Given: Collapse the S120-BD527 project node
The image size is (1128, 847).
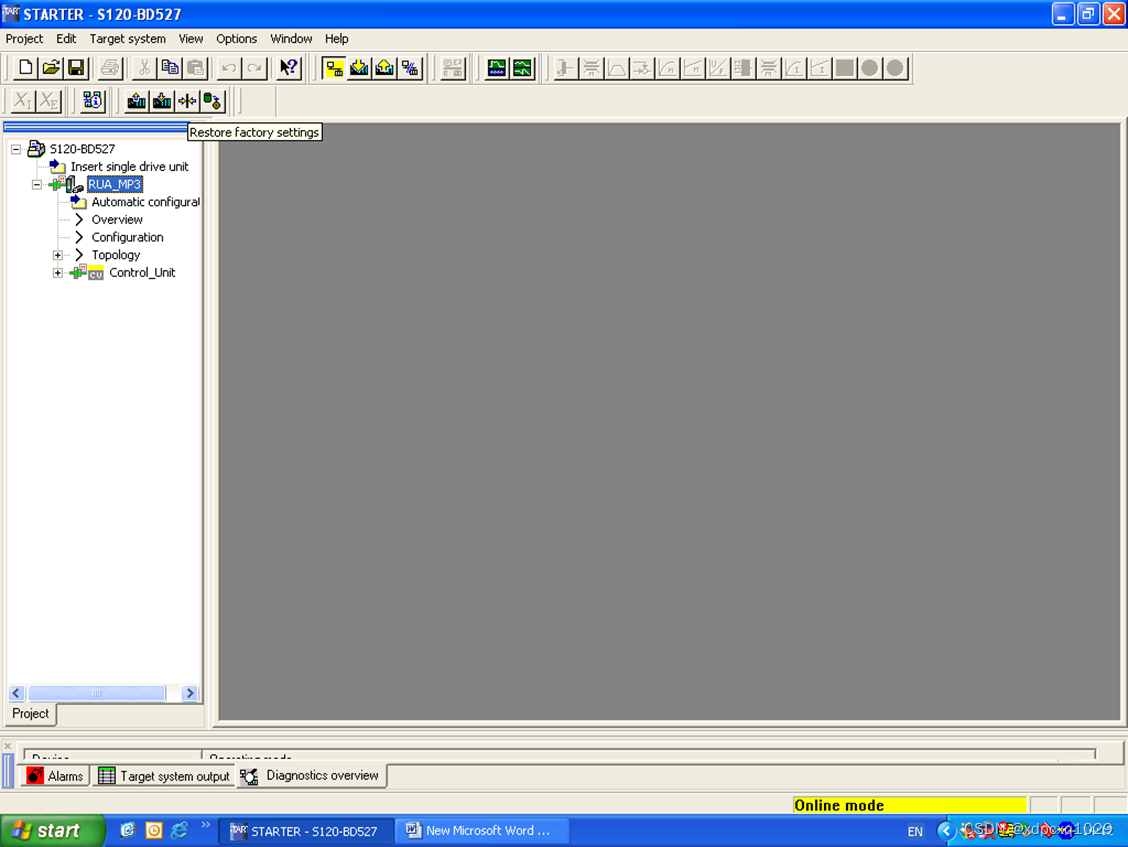Looking at the screenshot, I should point(16,150).
